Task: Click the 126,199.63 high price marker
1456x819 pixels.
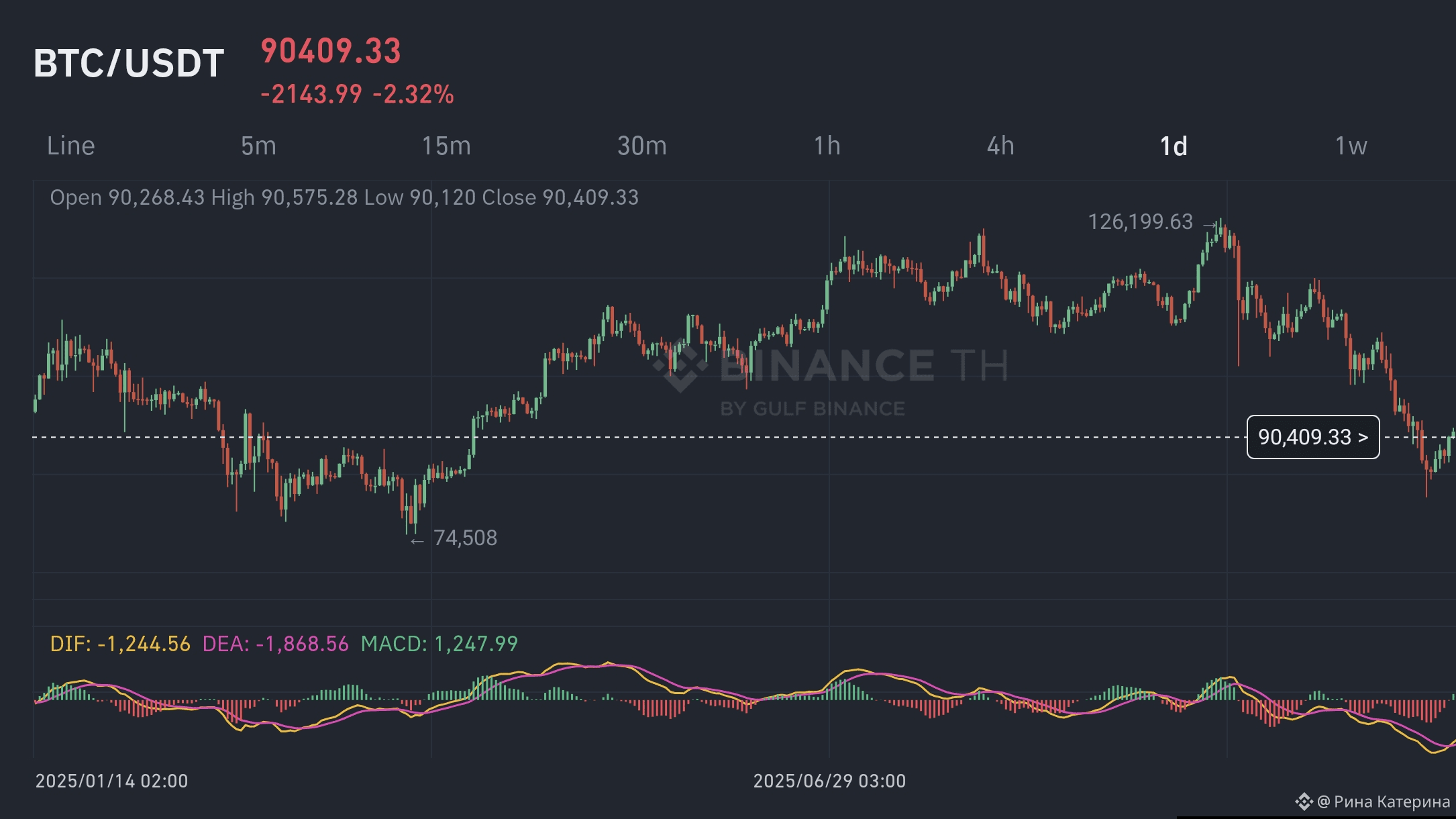Action: 1140,222
